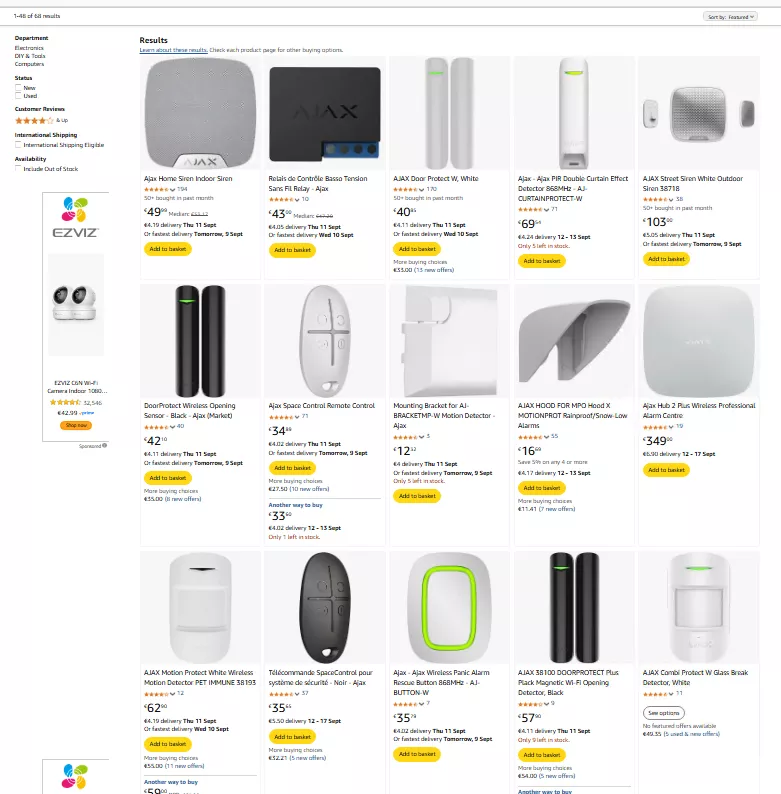
Task: Add Ajax Home Siren to basket
Action: (166, 249)
